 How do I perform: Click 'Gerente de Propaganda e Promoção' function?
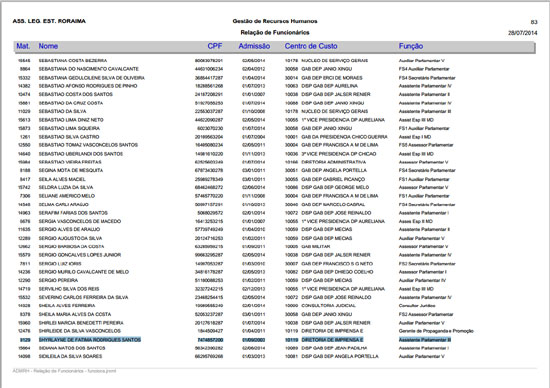click(x=436, y=331)
